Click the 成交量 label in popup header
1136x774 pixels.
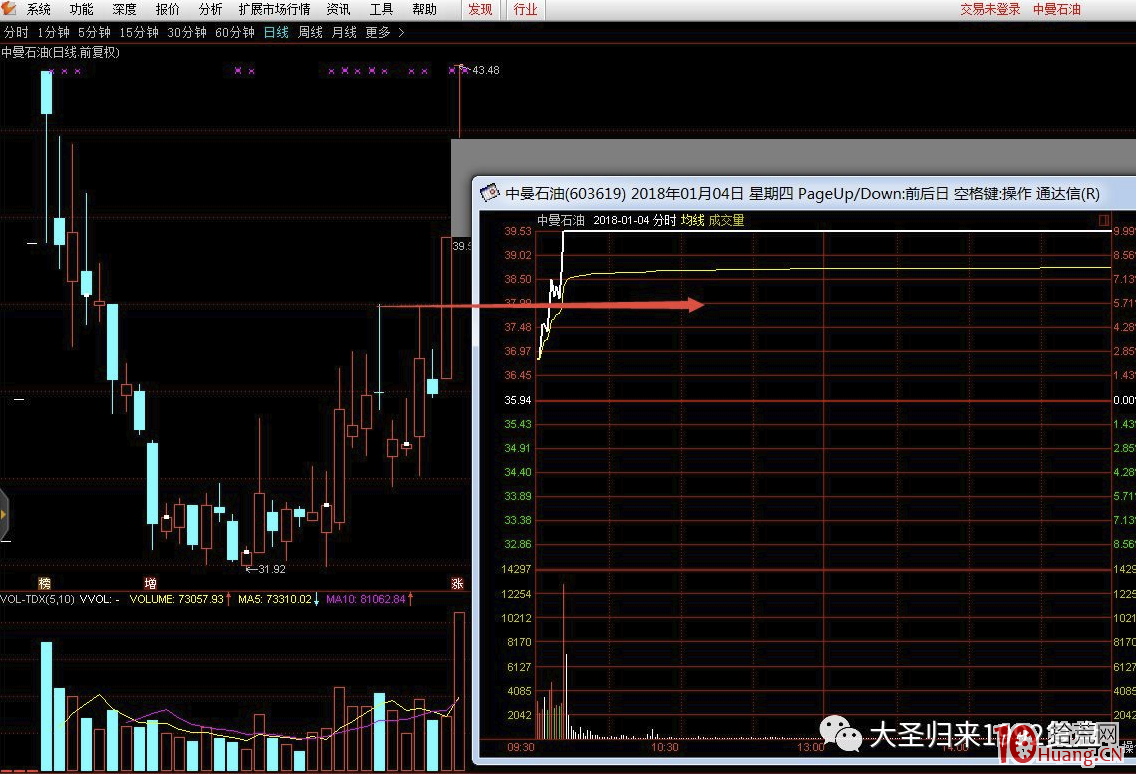tap(726, 220)
